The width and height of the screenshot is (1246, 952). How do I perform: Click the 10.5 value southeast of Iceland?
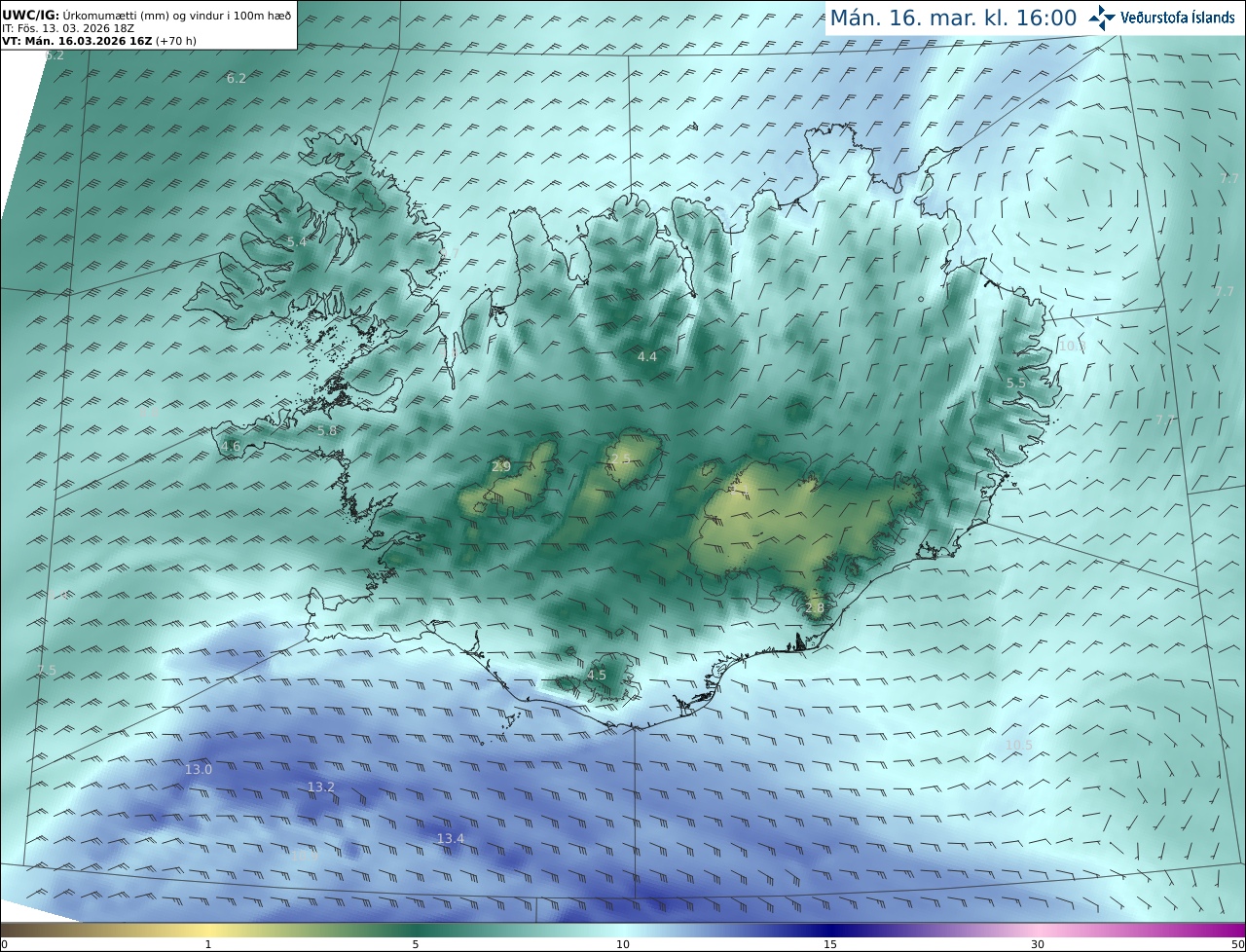click(x=1019, y=746)
